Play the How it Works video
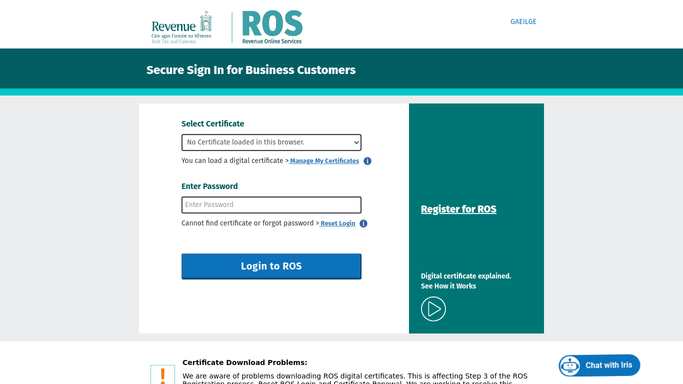 click(433, 309)
